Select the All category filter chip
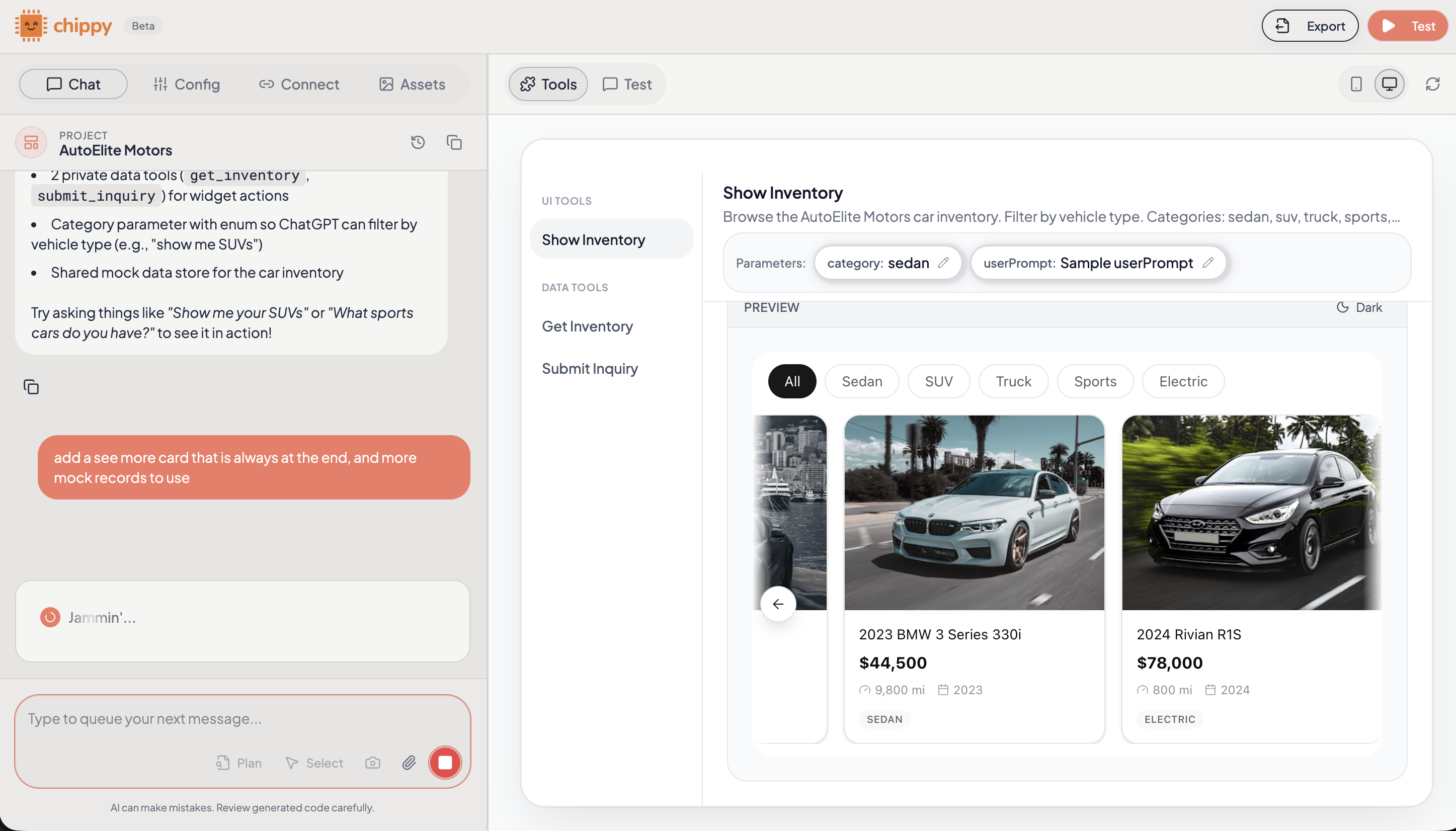The image size is (1456, 831). [792, 381]
